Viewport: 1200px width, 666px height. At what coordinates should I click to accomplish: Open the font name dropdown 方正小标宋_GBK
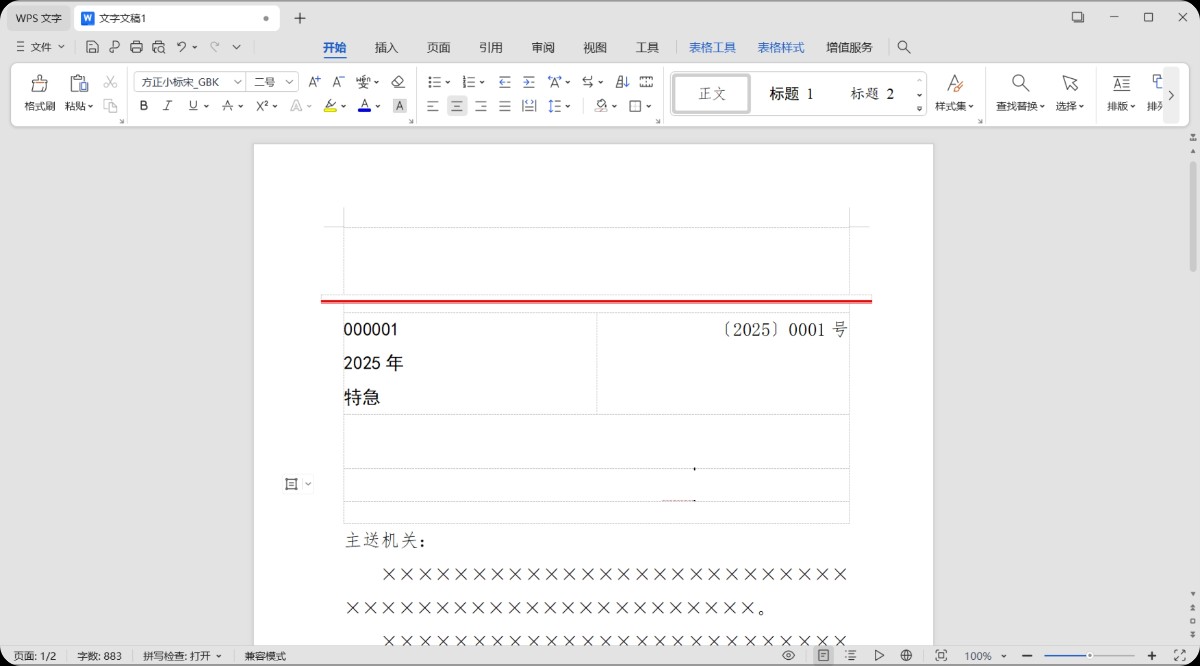pyautogui.click(x=190, y=82)
